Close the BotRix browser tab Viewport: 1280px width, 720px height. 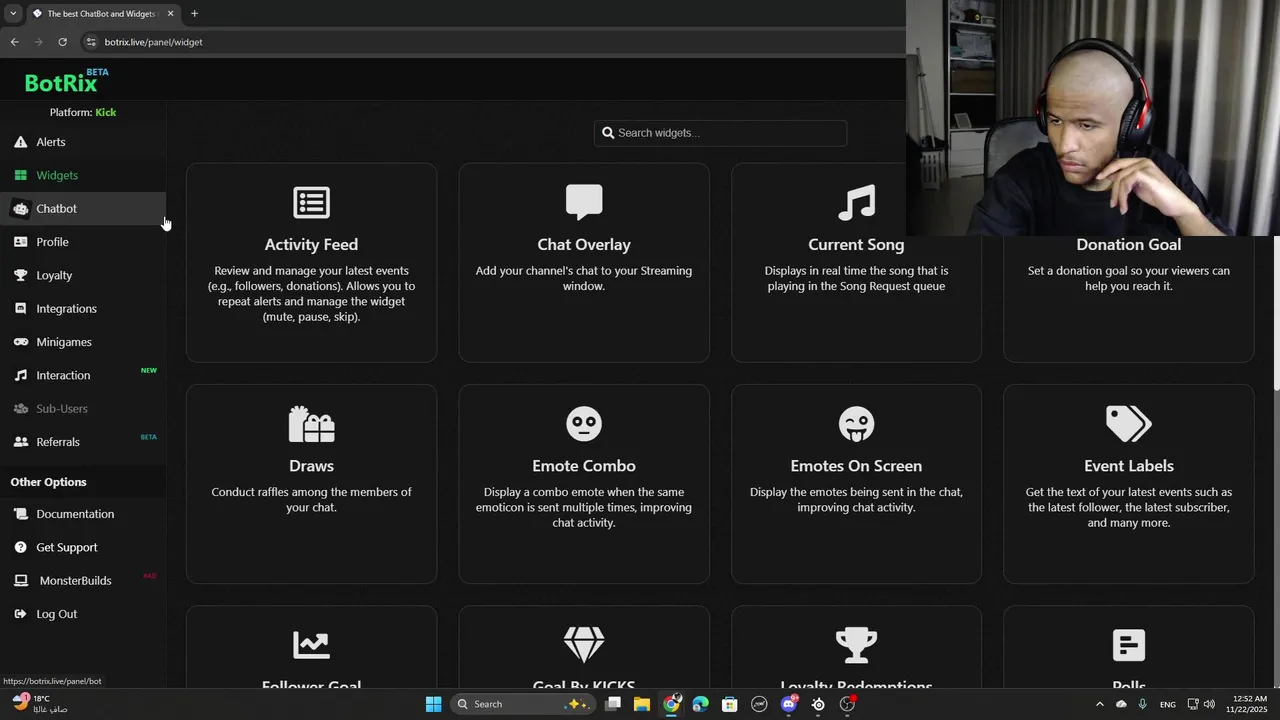(170, 13)
